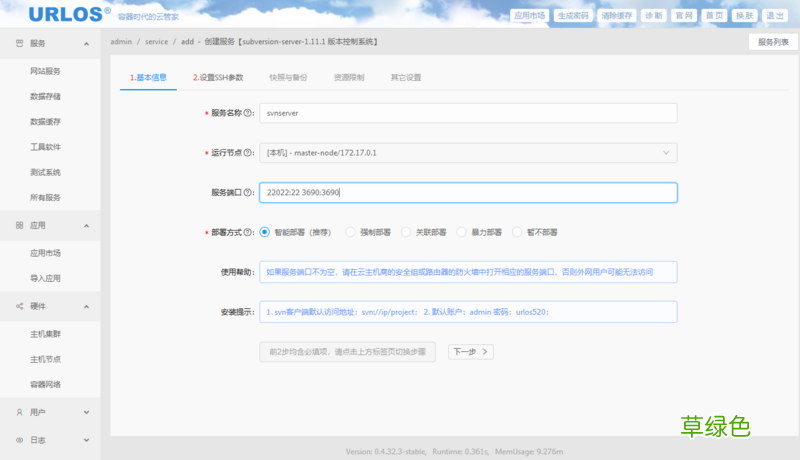800x460 pixels.
Task: Select 暂不部署 radio option
Action: pyautogui.click(x=517, y=232)
